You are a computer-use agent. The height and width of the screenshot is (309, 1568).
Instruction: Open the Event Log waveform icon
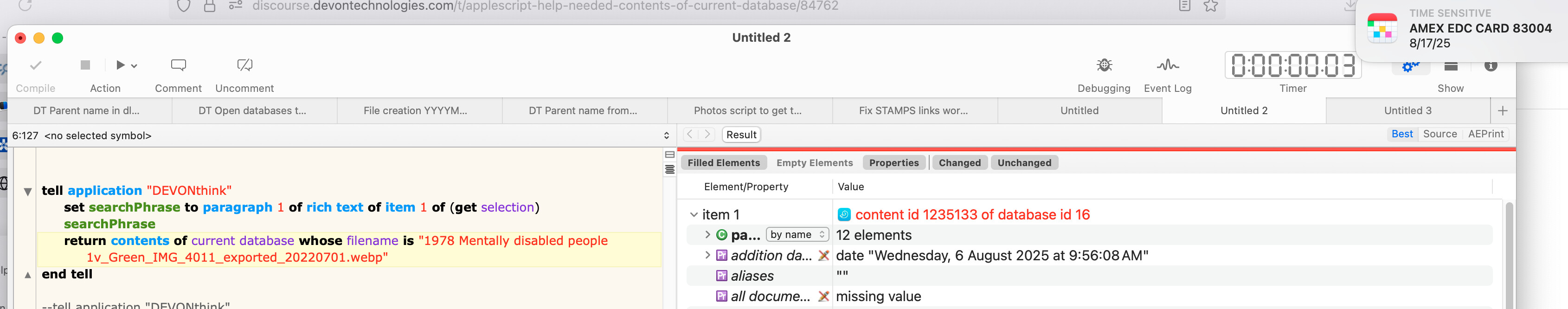pos(1167,65)
